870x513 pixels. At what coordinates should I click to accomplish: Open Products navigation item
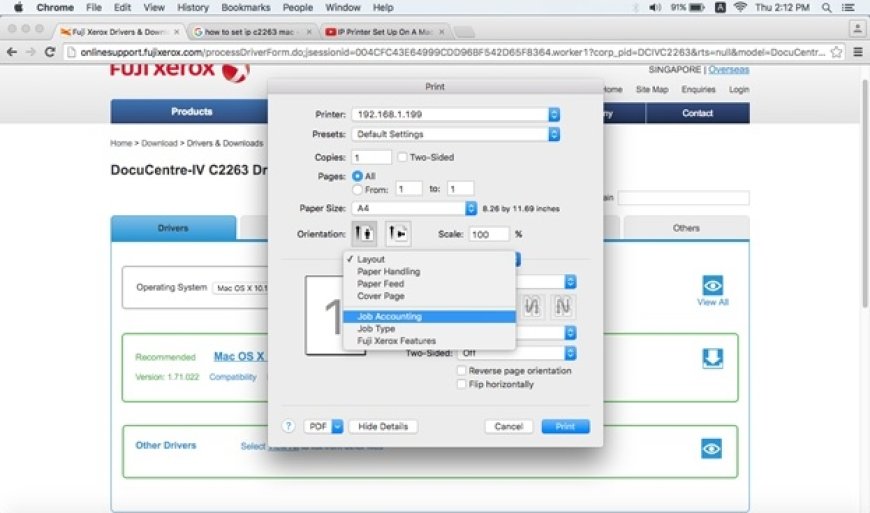coord(191,111)
